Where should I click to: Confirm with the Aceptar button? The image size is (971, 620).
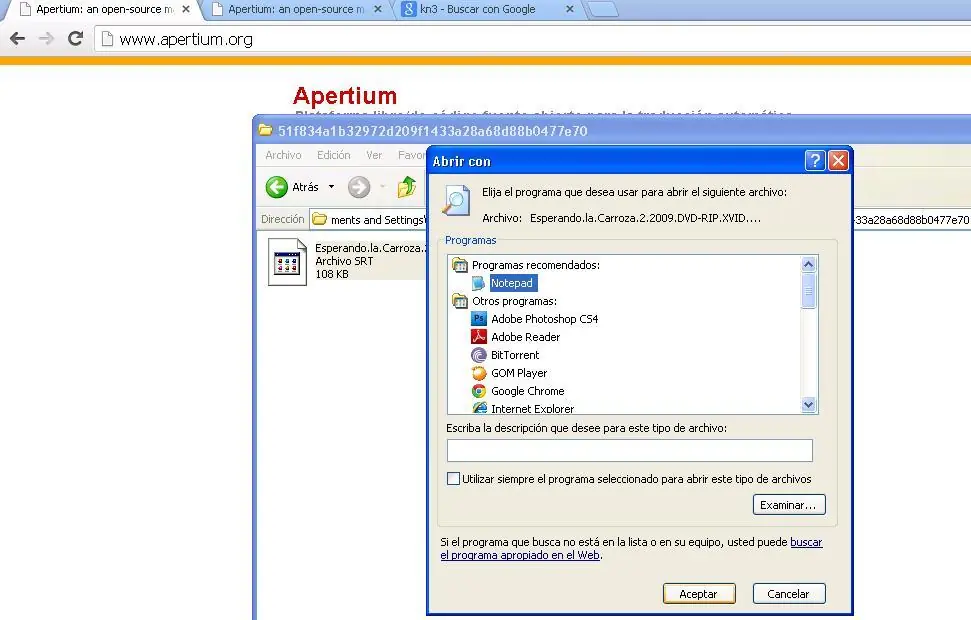coord(699,593)
